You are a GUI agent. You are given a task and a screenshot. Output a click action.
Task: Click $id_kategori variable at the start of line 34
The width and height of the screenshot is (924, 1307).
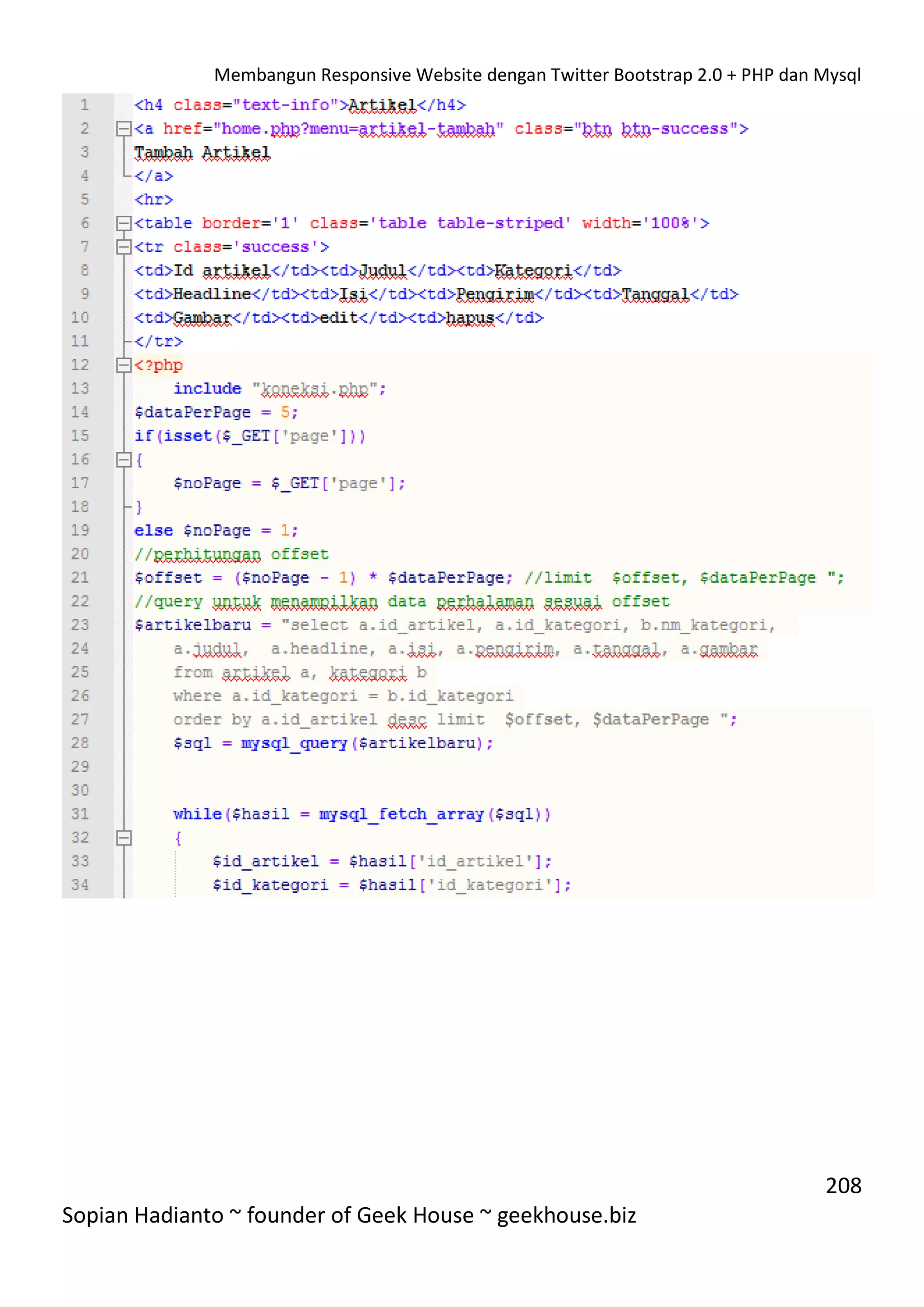click(x=270, y=885)
